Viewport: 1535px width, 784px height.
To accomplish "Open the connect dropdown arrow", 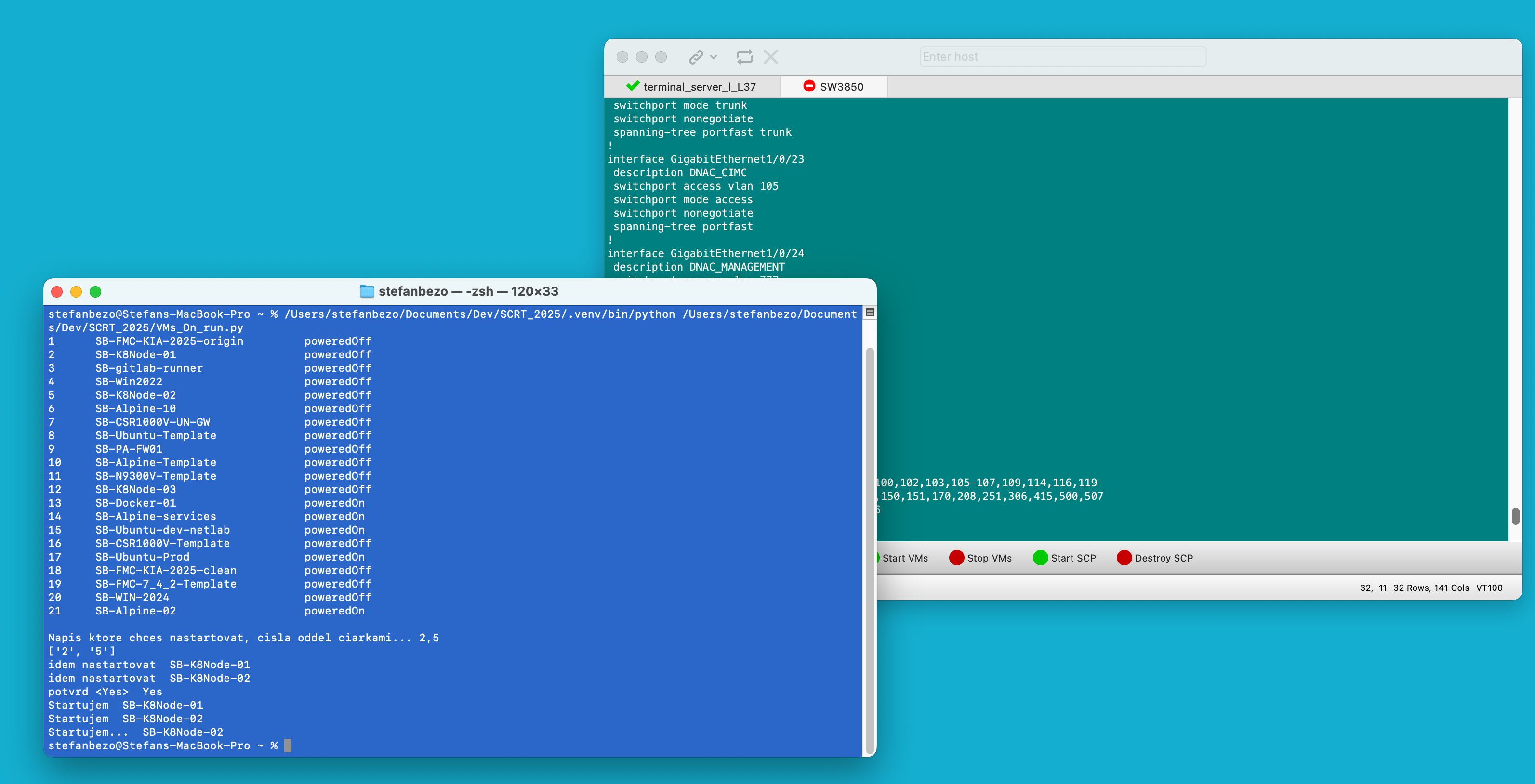I will 714,57.
